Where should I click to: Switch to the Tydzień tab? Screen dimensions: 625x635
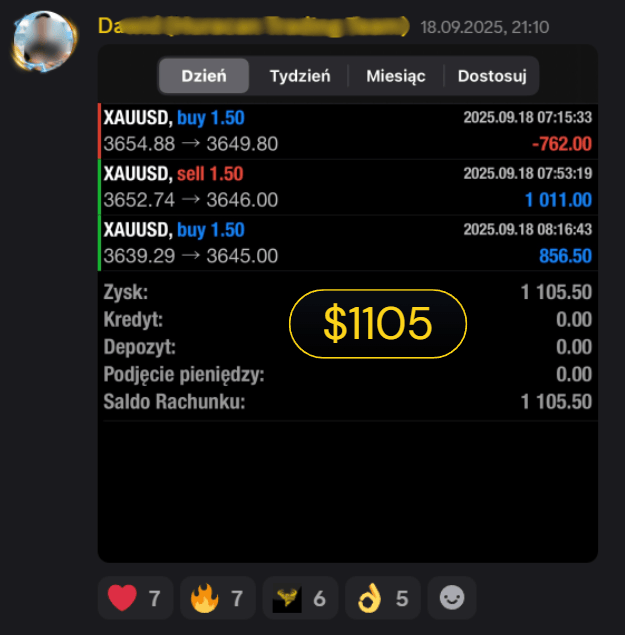(300, 76)
